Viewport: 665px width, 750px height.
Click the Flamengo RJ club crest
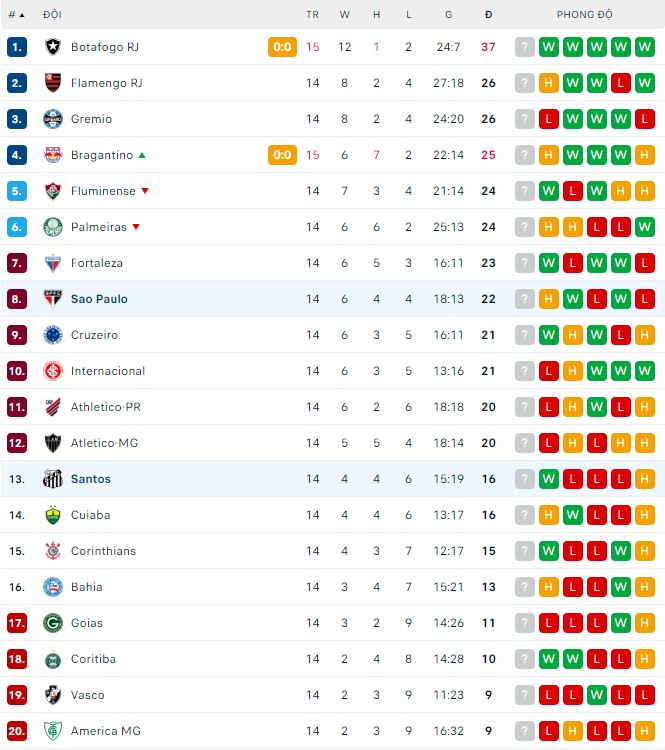[x=53, y=83]
